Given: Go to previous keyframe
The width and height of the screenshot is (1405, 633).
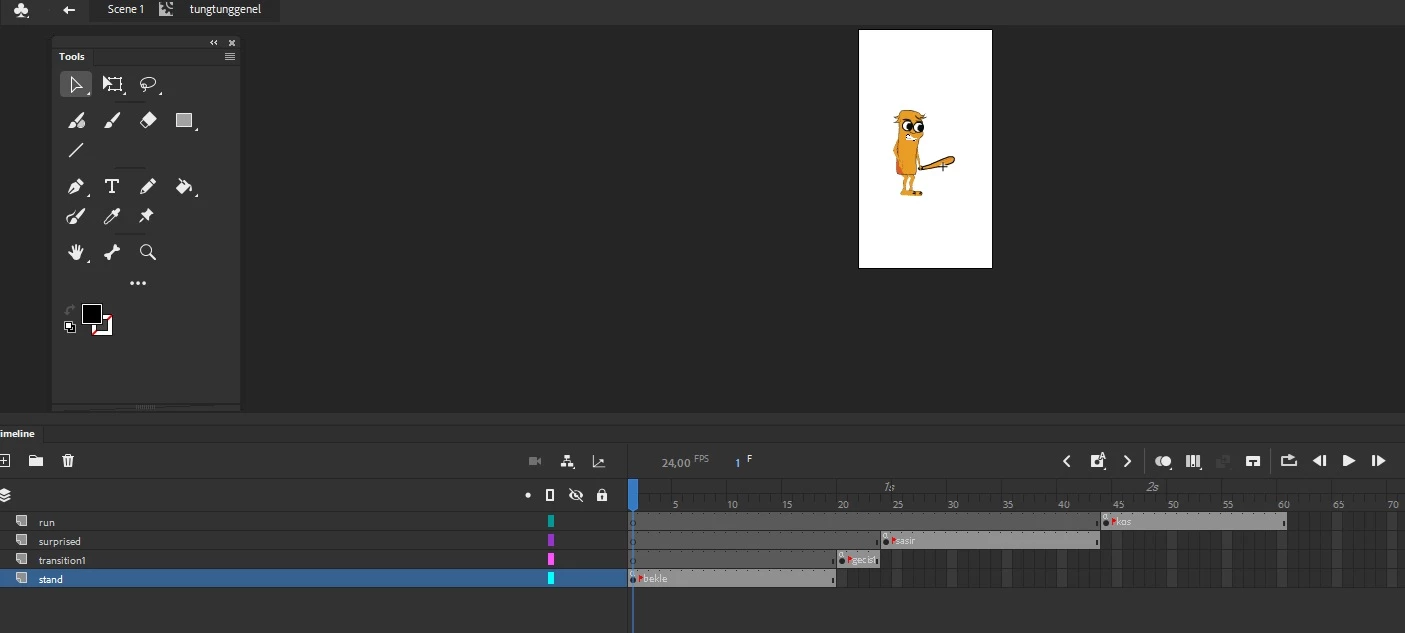Looking at the screenshot, I should point(1067,461).
